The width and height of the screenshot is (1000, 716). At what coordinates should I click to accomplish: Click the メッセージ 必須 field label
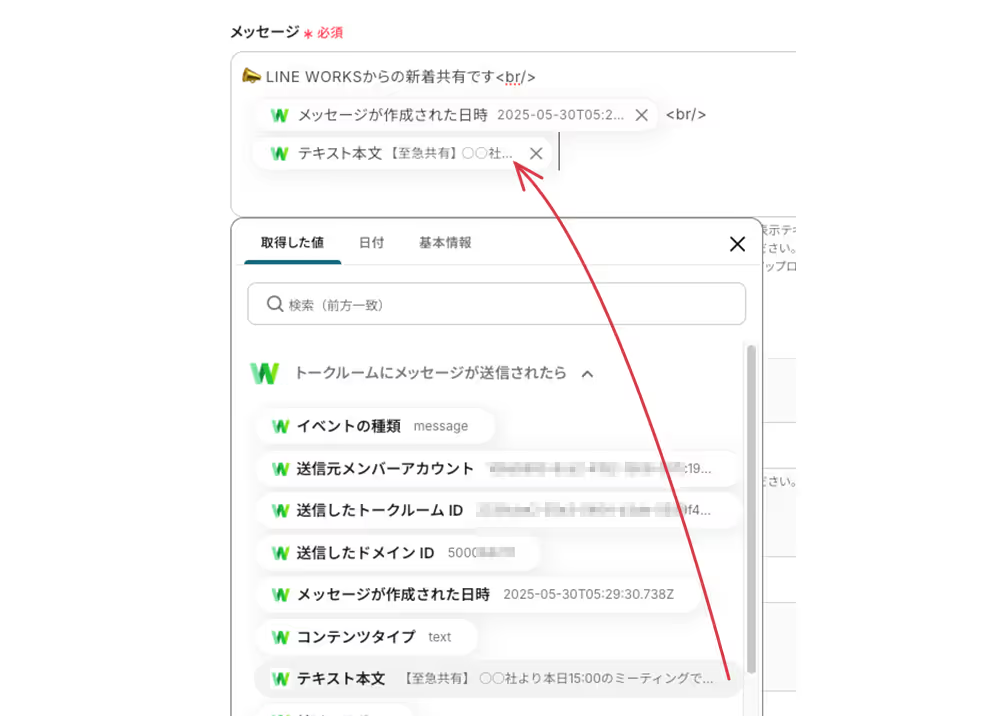tap(286, 32)
